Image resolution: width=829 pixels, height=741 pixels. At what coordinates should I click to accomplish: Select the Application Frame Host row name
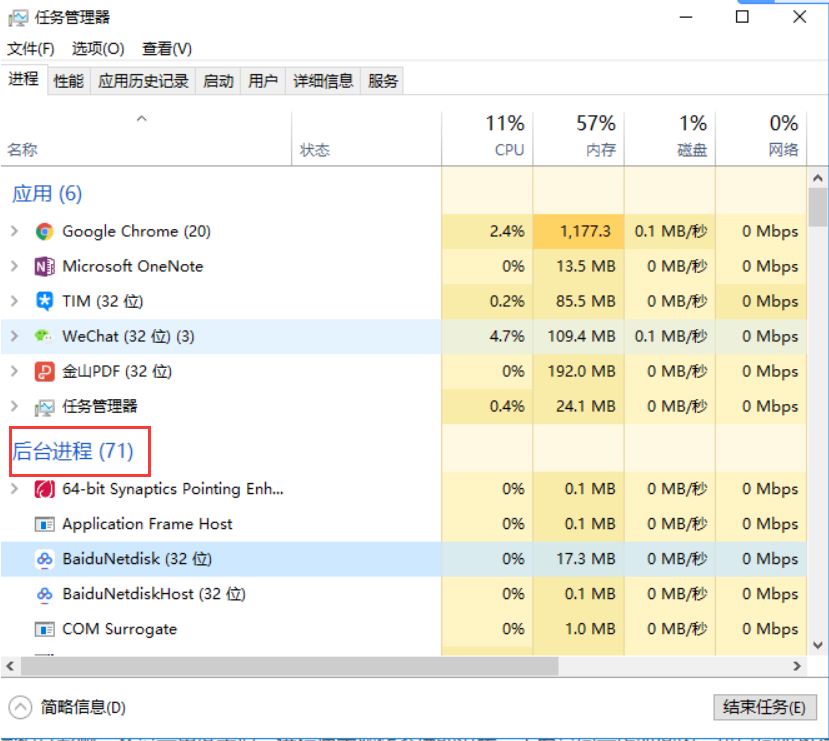[x=148, y=524]
